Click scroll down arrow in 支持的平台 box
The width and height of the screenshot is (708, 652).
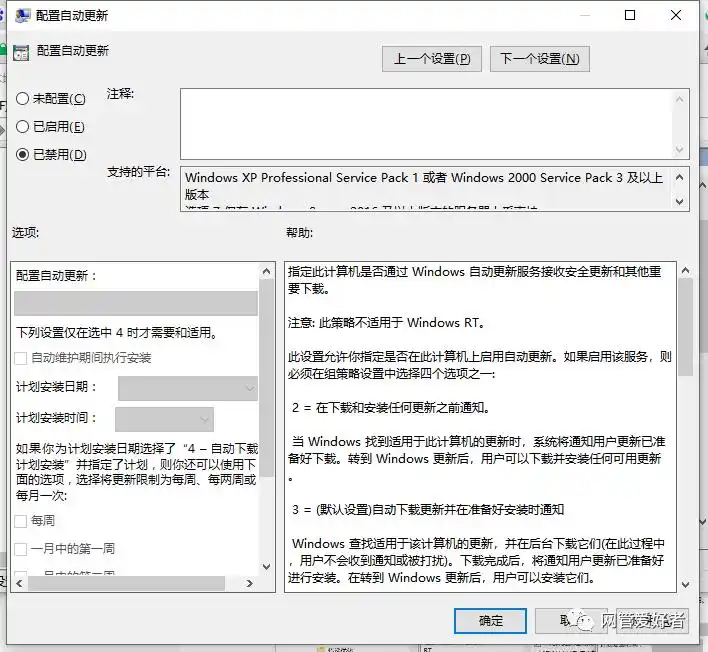tap(680, 201)
